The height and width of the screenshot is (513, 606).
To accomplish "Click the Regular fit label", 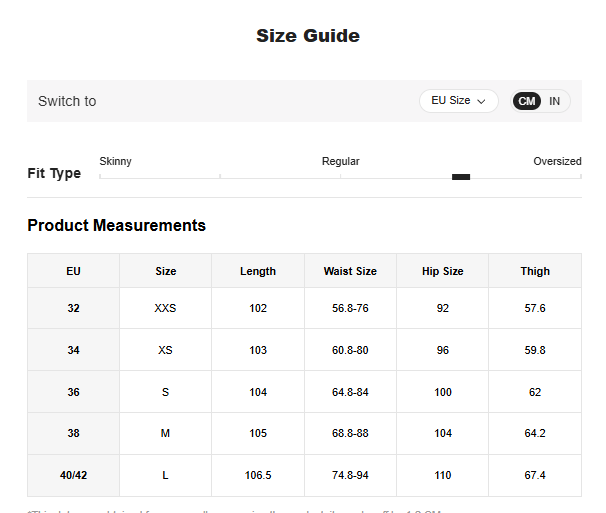I will [340, 161].
